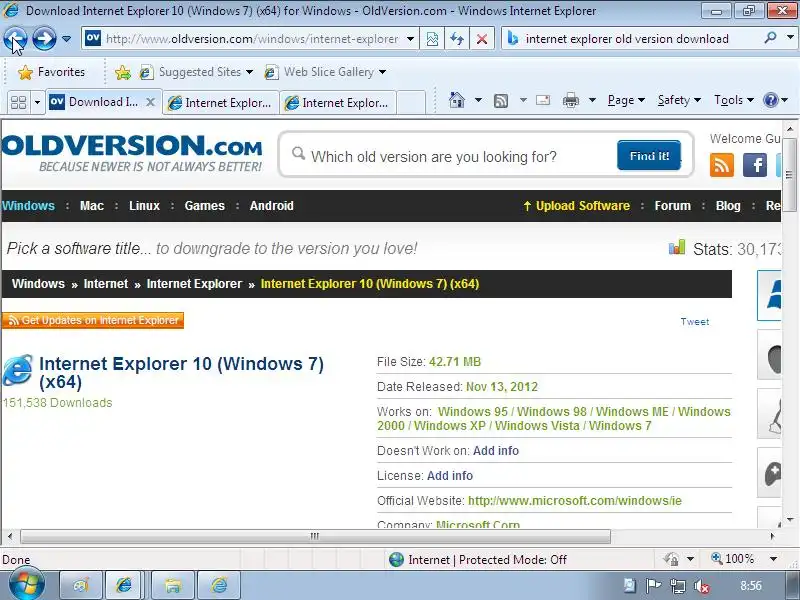Open the Page menu
This screenshot has height=600, width=800.
click(x=626, y=100)
